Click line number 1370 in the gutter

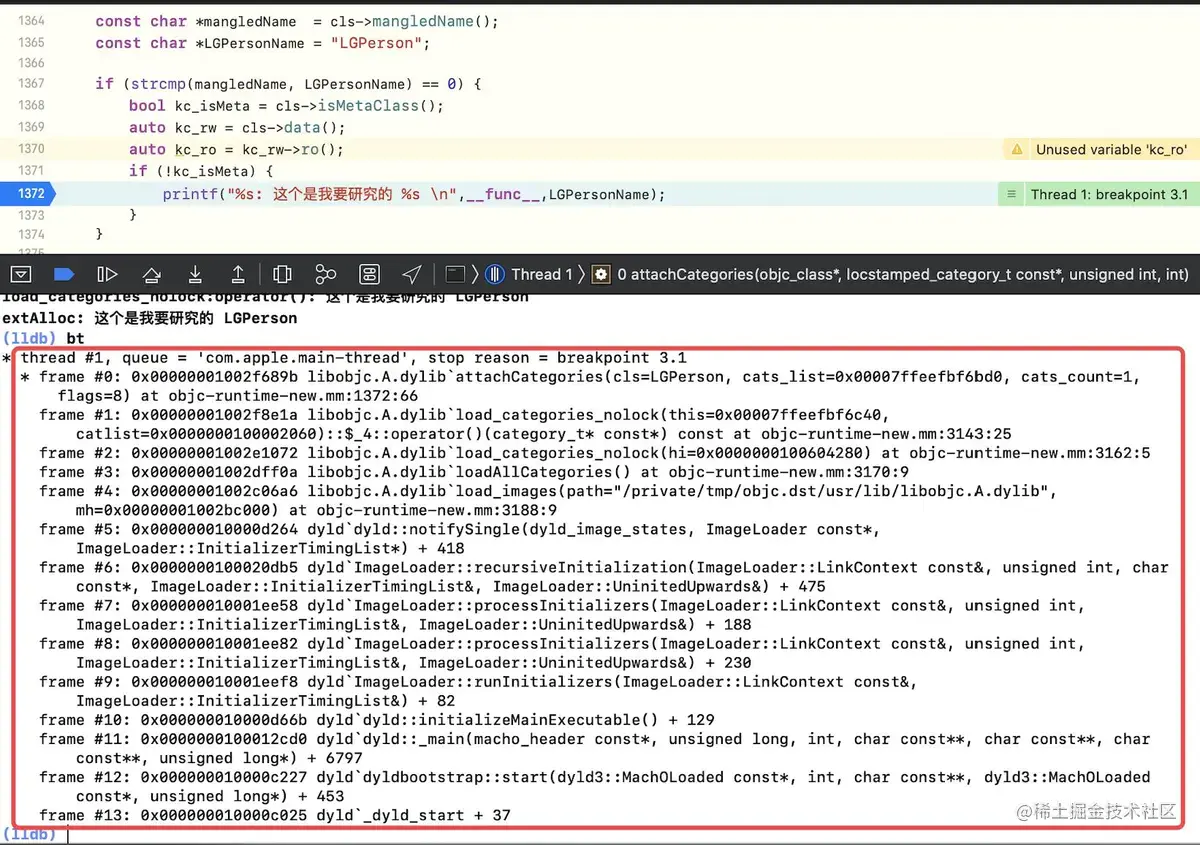click(31, 148)
